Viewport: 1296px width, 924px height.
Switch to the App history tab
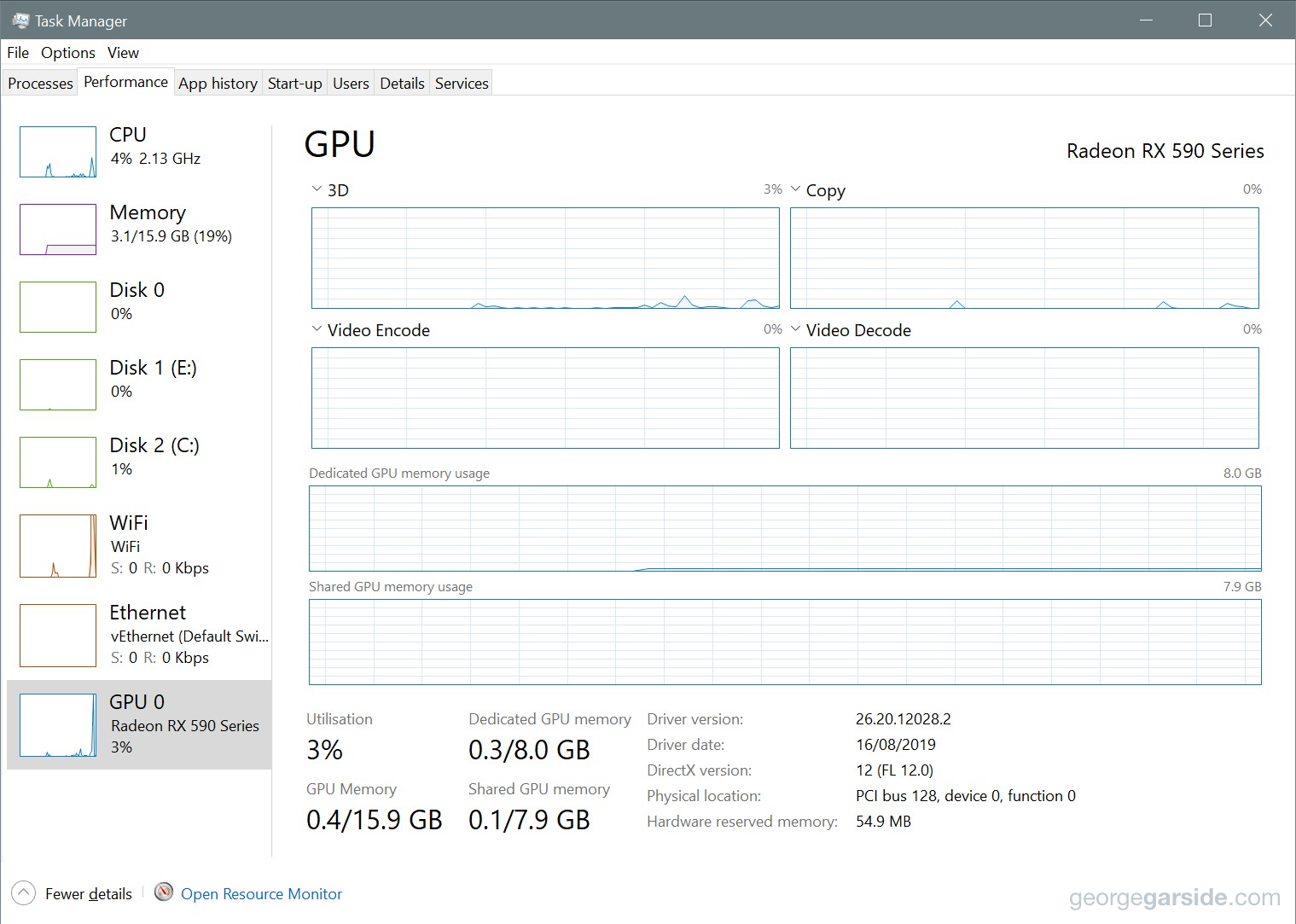pos(218,84)
